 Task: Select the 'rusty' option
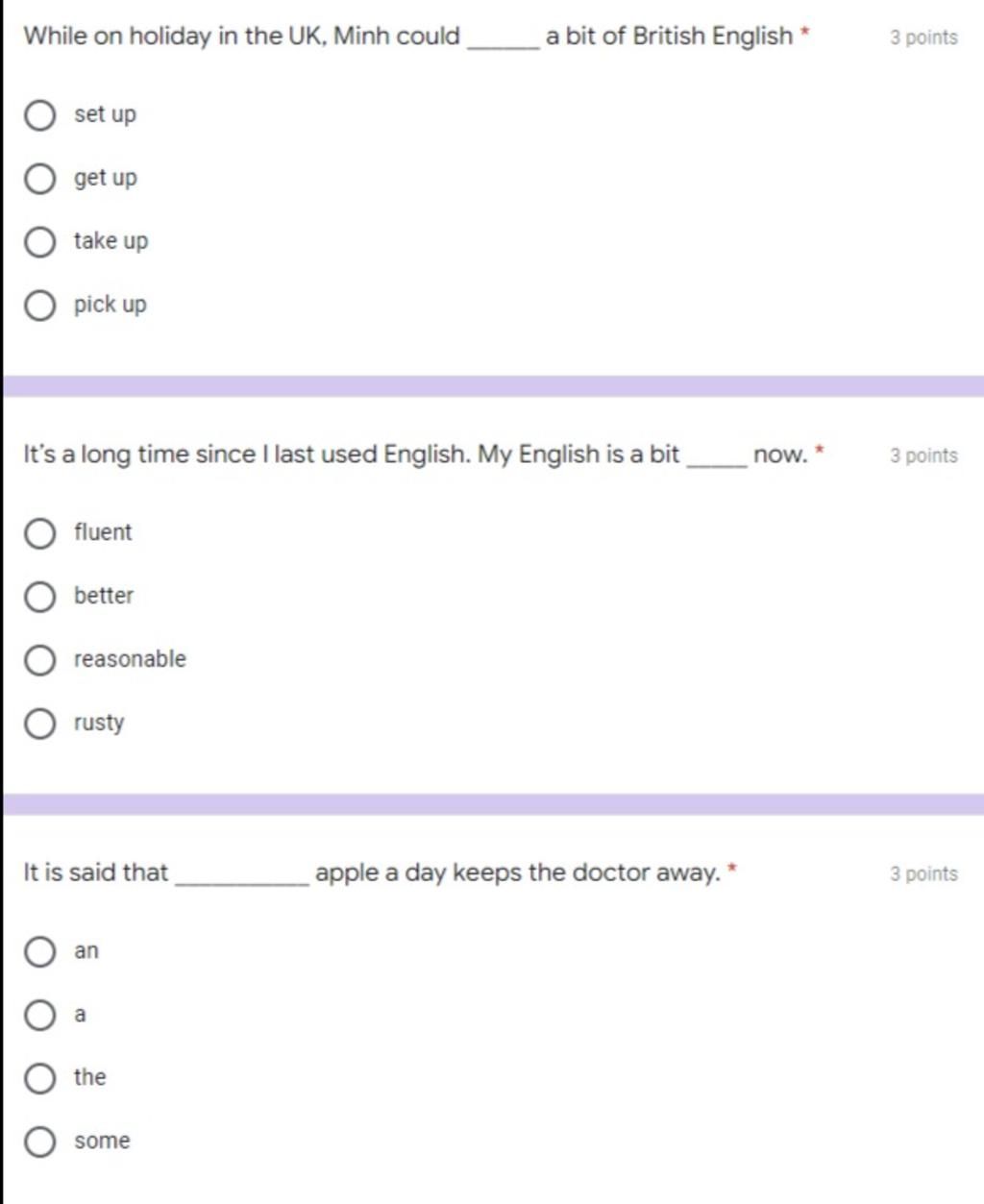click(x=39, y=724)
